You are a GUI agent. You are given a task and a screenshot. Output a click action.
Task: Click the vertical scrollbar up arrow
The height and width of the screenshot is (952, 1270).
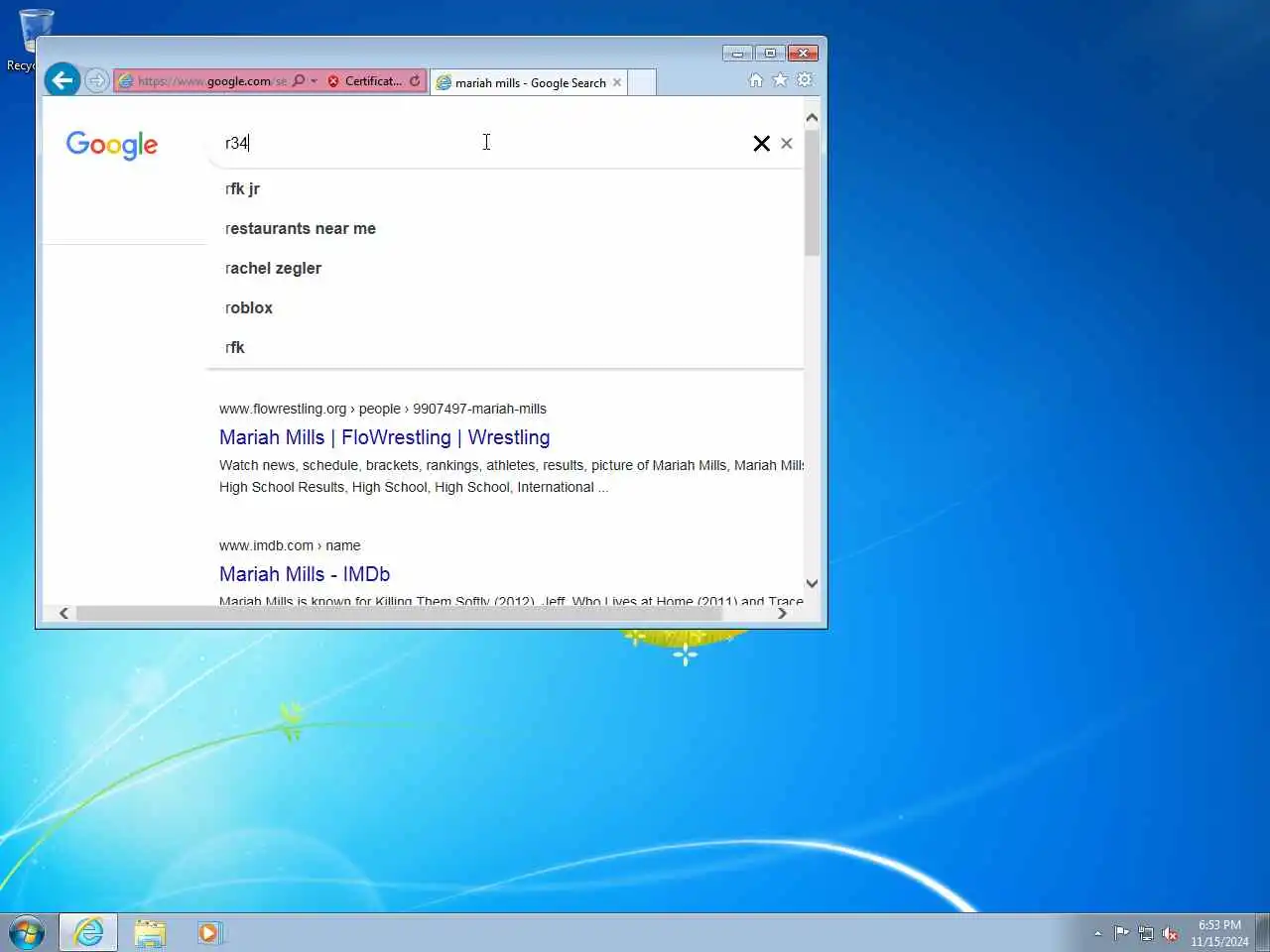coord(812,118)
